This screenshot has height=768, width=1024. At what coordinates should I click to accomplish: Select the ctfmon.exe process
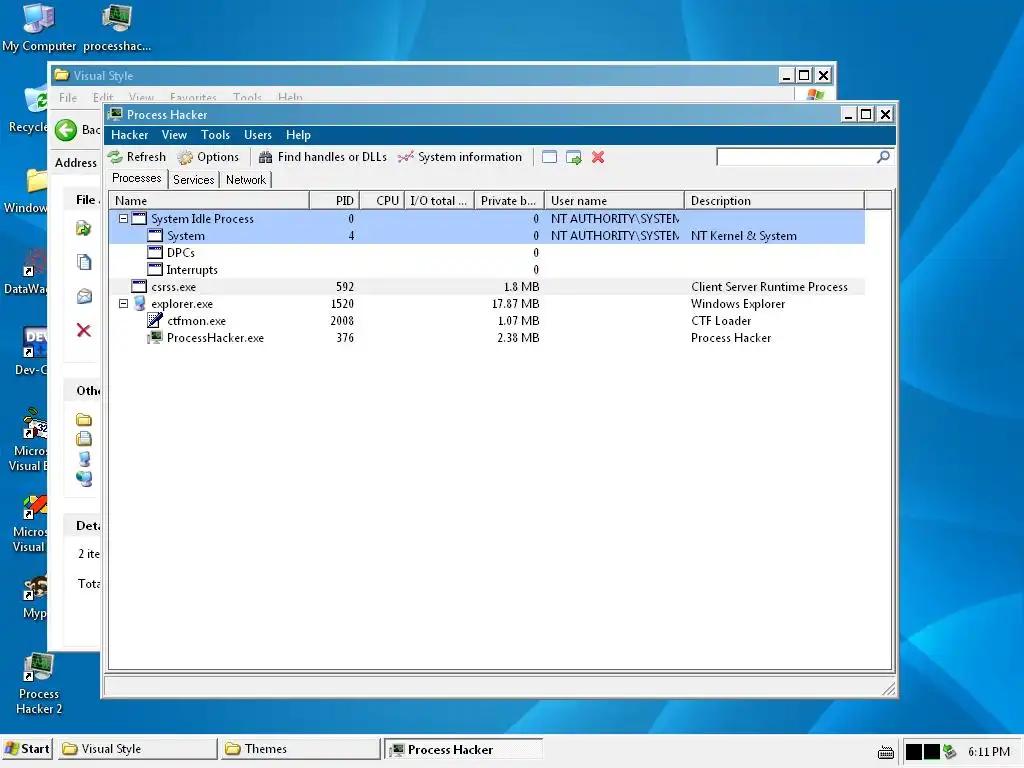(x=487, y=321)
